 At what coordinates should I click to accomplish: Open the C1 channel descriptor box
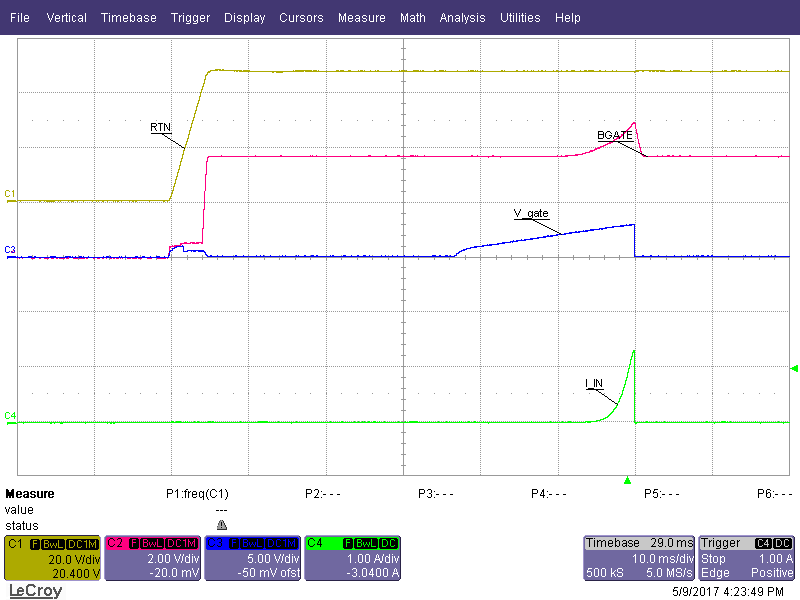coord(52,558)
